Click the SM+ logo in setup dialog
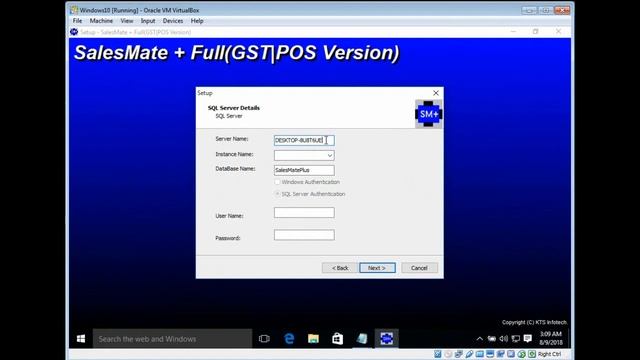Screen dimensions: 640x360 pyautogui.click(x=429, y=114)
